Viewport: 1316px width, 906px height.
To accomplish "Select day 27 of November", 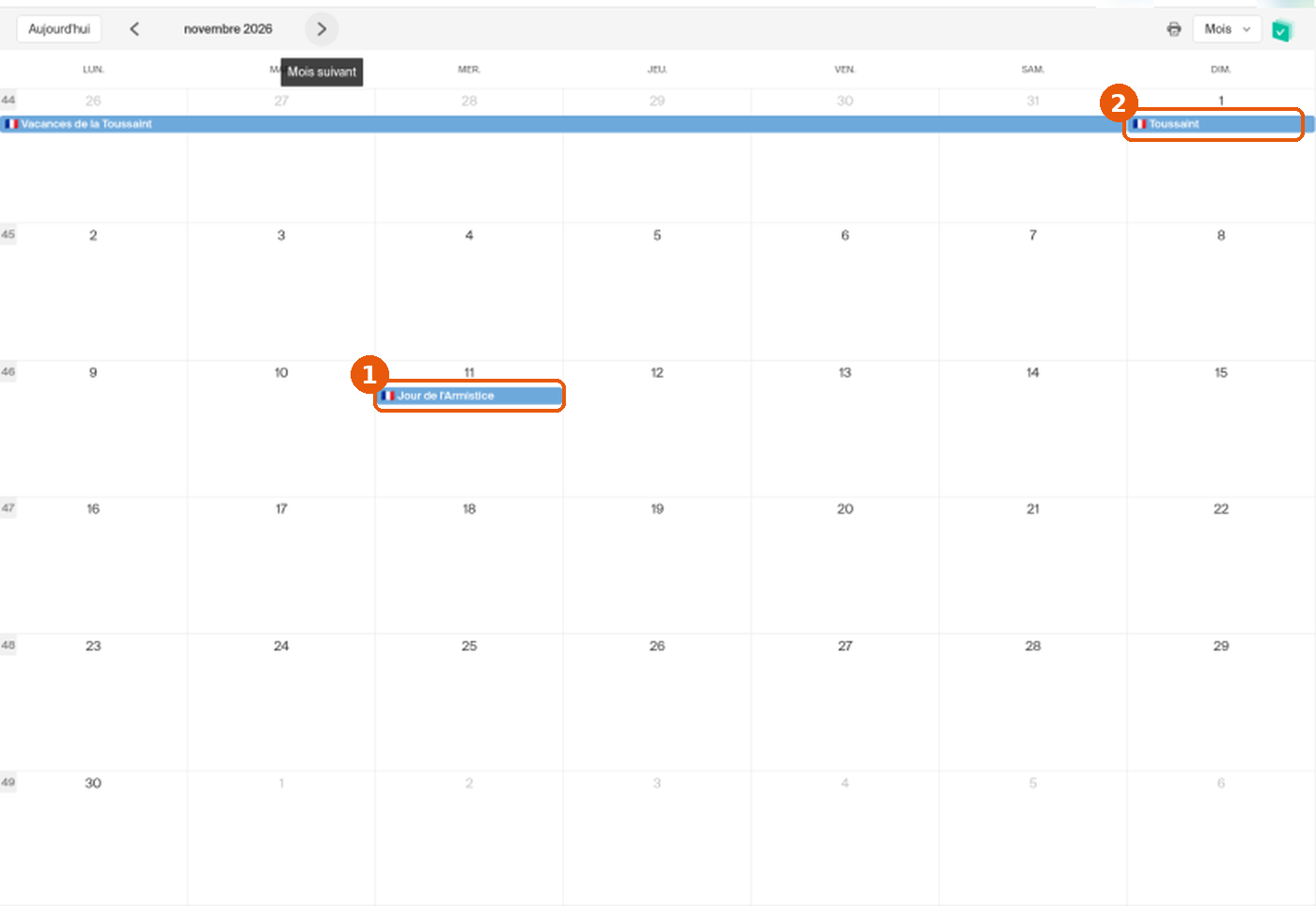I will tap(845, 646).
